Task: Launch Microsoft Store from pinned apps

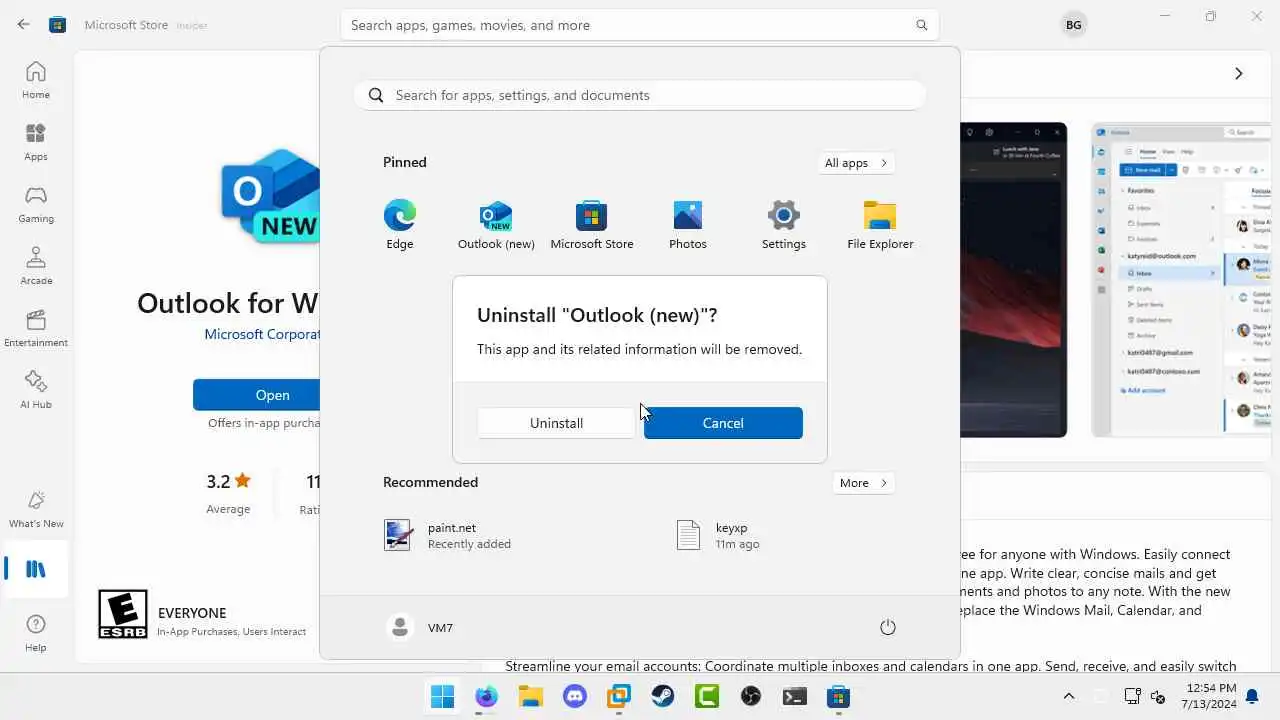Action: pyautogui.click(x=592, y=225)
